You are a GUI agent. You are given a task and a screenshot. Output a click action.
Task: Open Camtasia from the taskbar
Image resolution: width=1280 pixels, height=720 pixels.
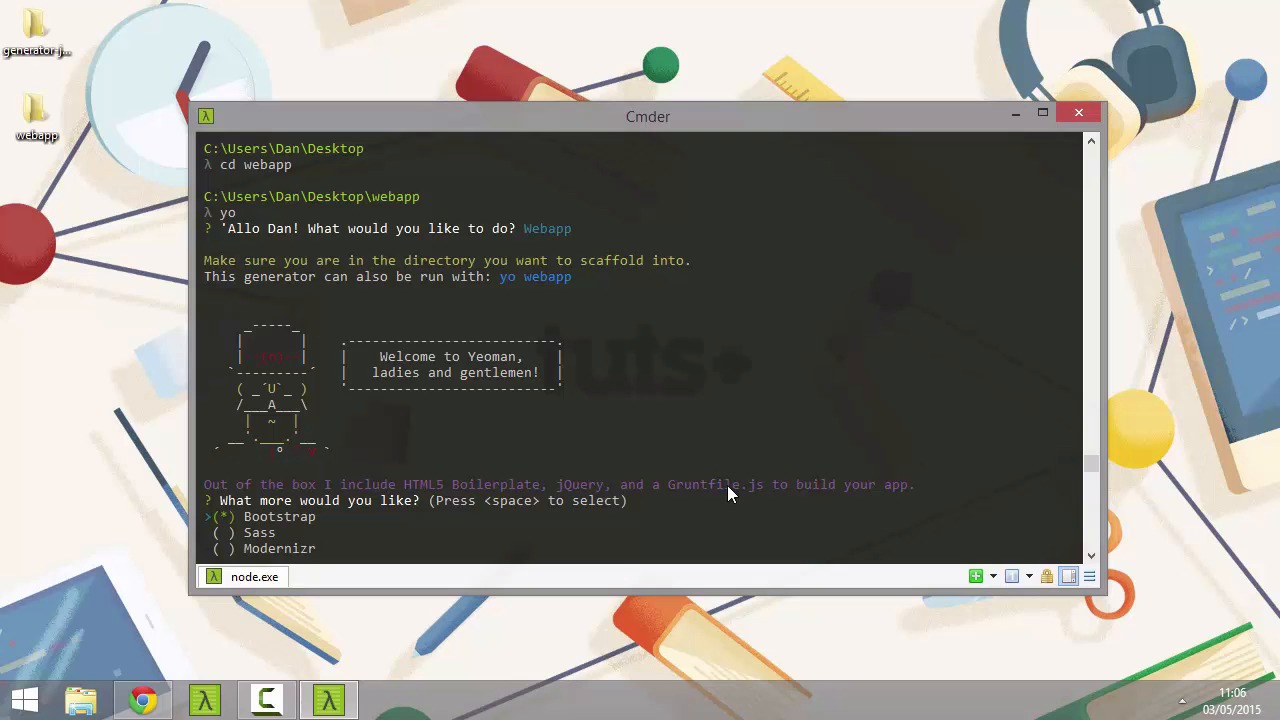(x=267, y=700)
